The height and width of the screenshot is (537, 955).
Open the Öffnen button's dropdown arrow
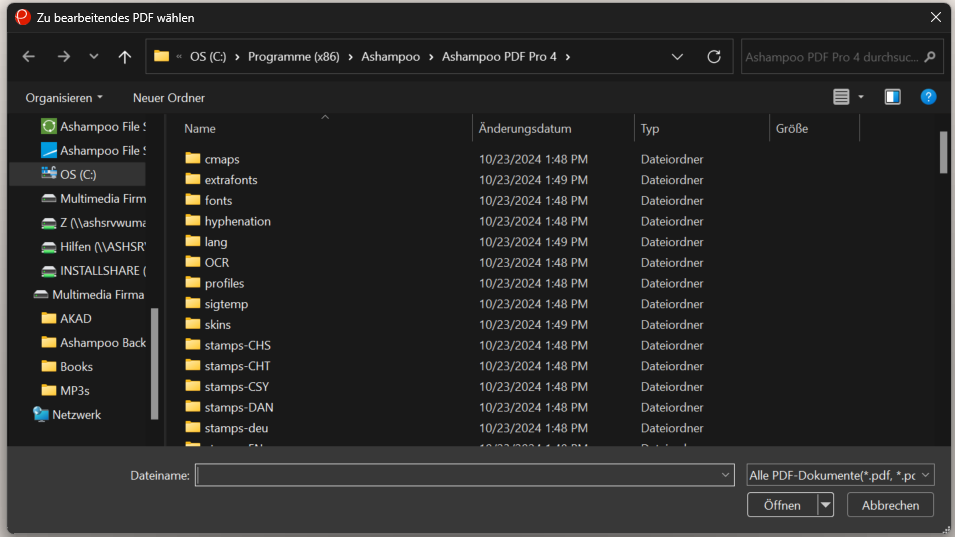pyautogui.click(x=825, y=505)
